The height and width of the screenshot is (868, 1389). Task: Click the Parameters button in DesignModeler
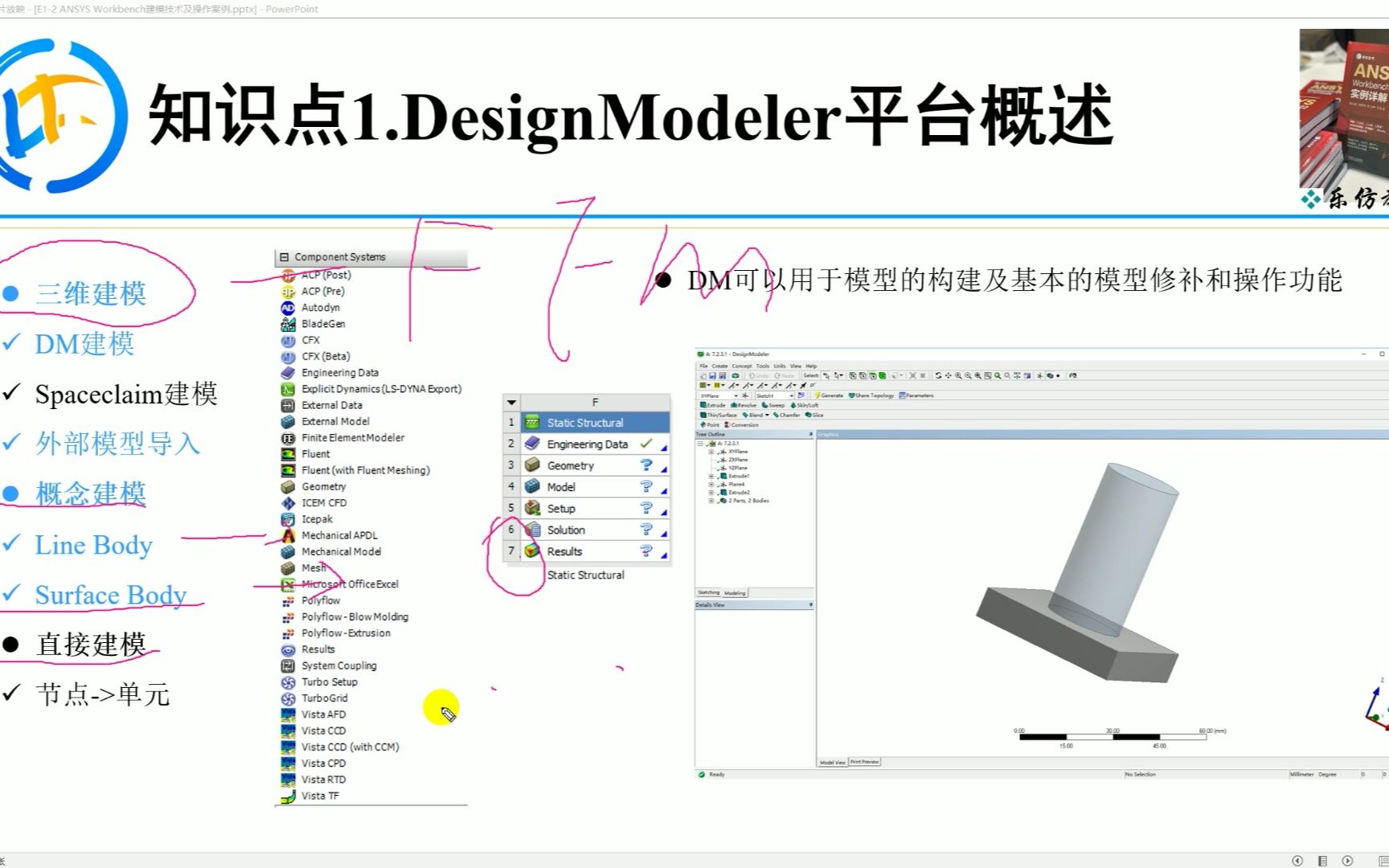coord(916,395)
